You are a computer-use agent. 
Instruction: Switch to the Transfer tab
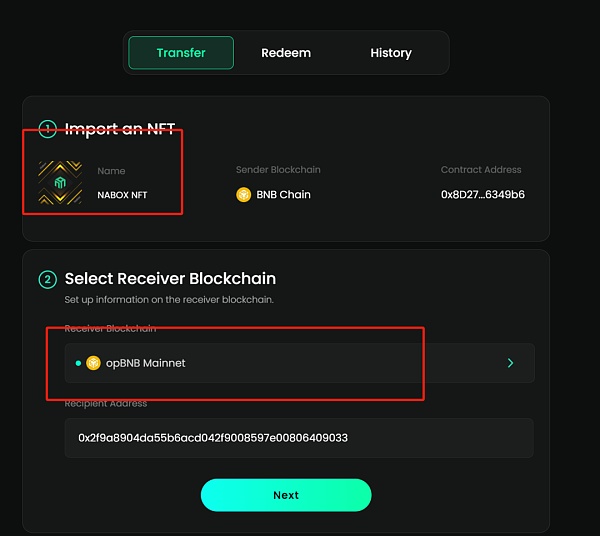click(181, 53)
